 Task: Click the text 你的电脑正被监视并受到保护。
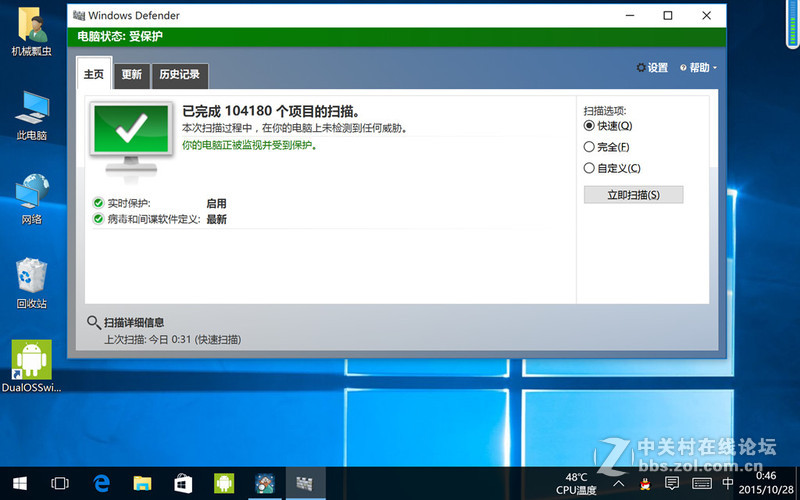tap(251, 145)
